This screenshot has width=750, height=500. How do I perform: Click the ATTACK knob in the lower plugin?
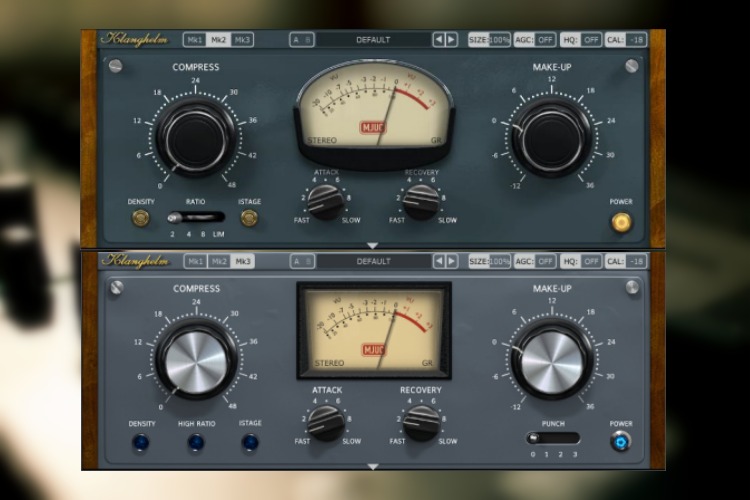pos(326,423)
